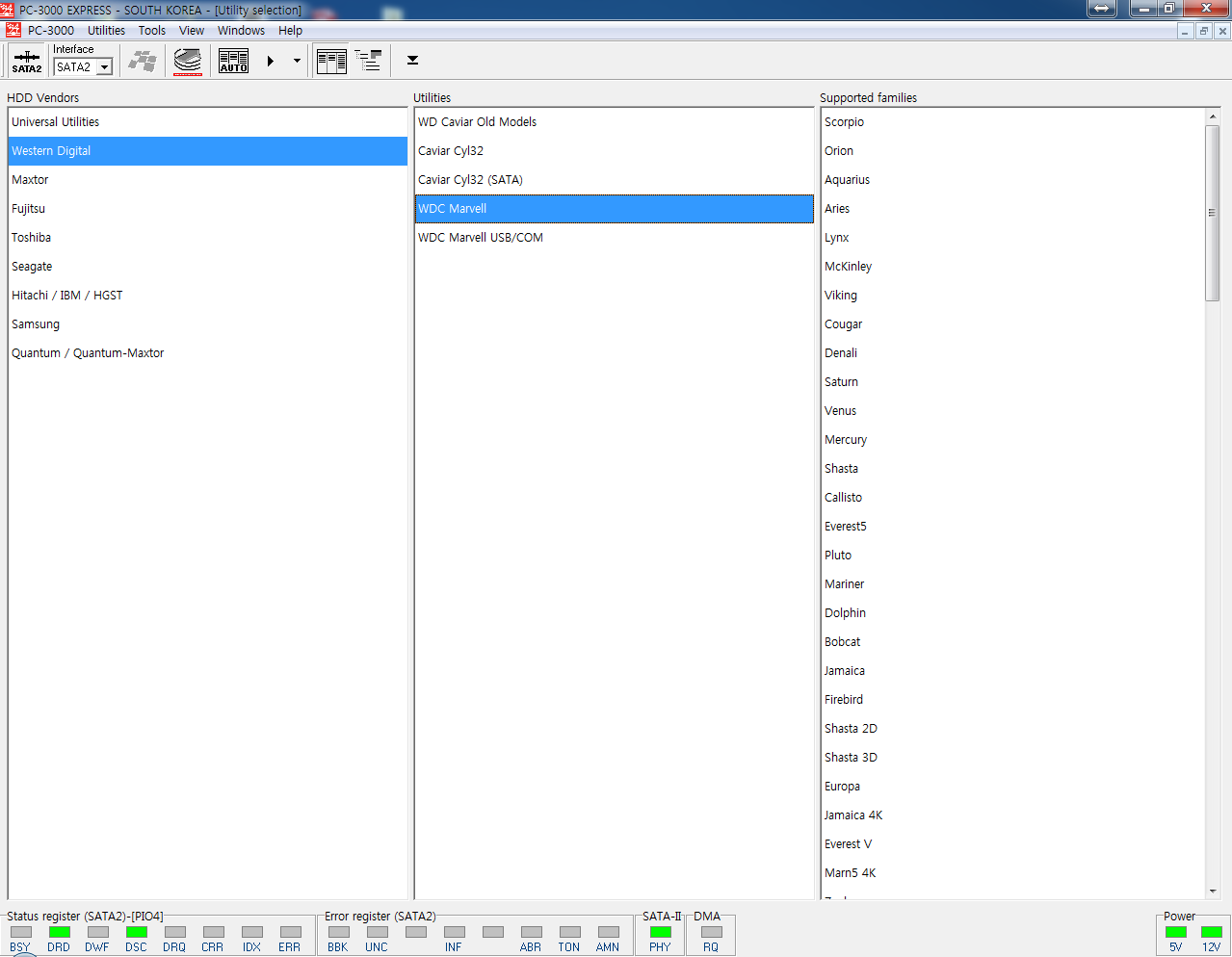Image resolution: width=1232 pixels, height=957 pixels.
Task: Click the green DRD status indicator
Action: 59,932
